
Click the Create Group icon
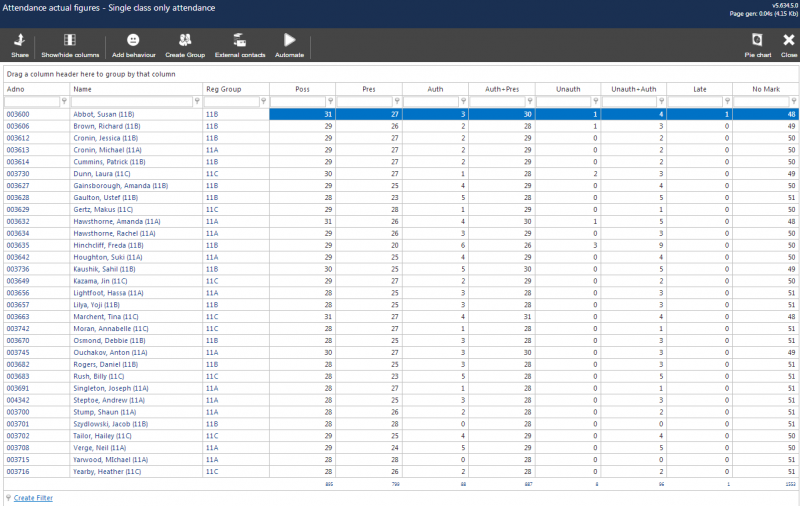[x=185, y=40]
